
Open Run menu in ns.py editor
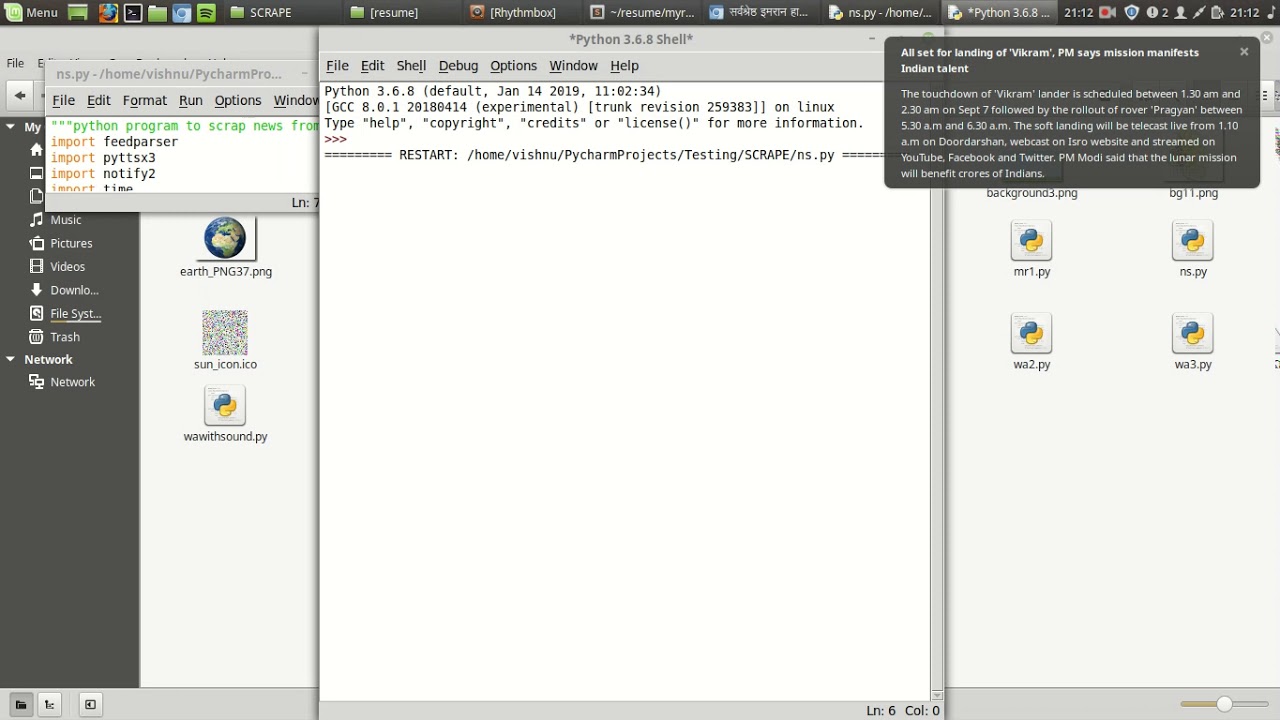tap(190, 100)
